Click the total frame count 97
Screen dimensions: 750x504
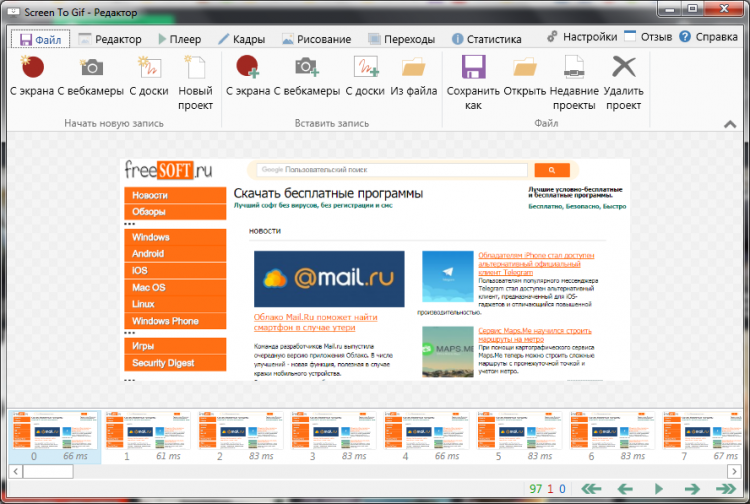coord(536,489)
